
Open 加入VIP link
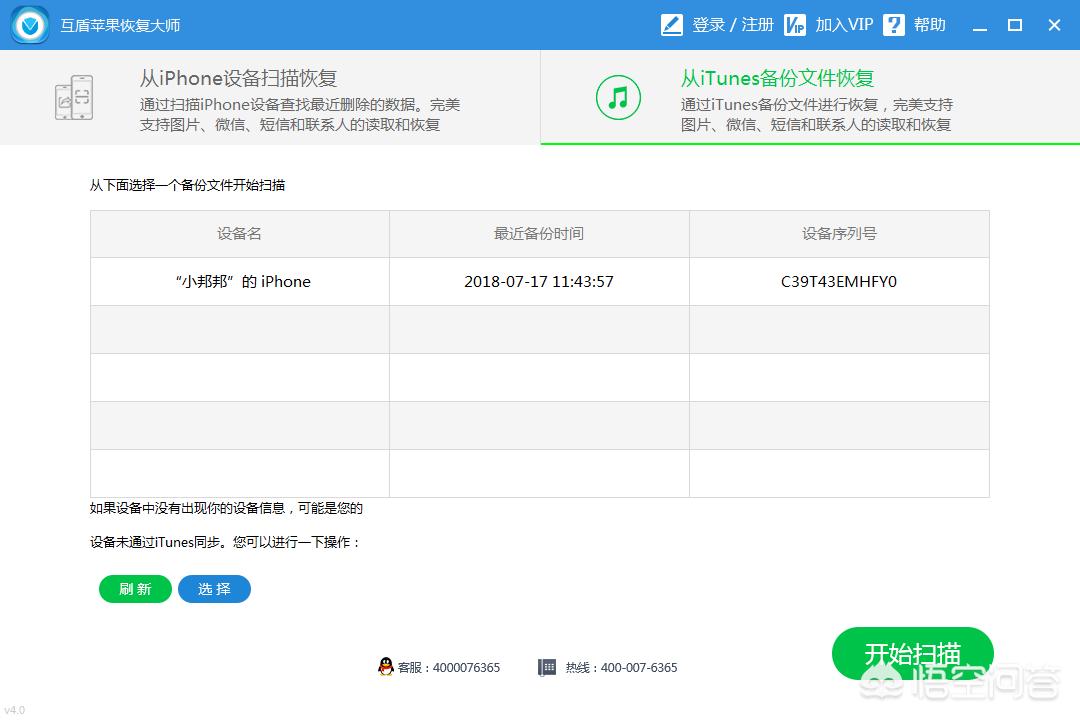click(x=844, y=25)
